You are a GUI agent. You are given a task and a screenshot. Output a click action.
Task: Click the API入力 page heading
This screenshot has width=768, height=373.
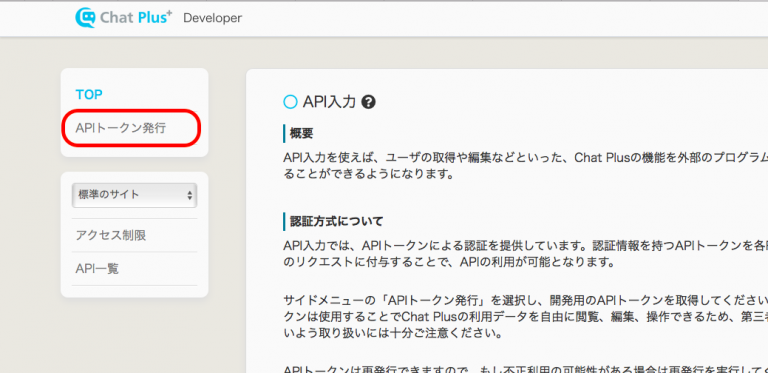coord(329,102)
